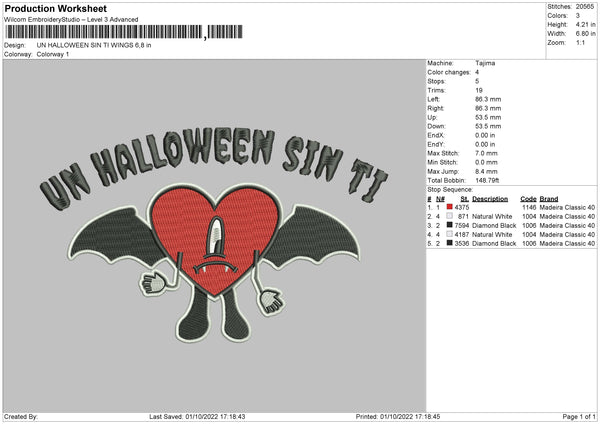Click the black swatch with 3536 stitches

coord(451,243)
